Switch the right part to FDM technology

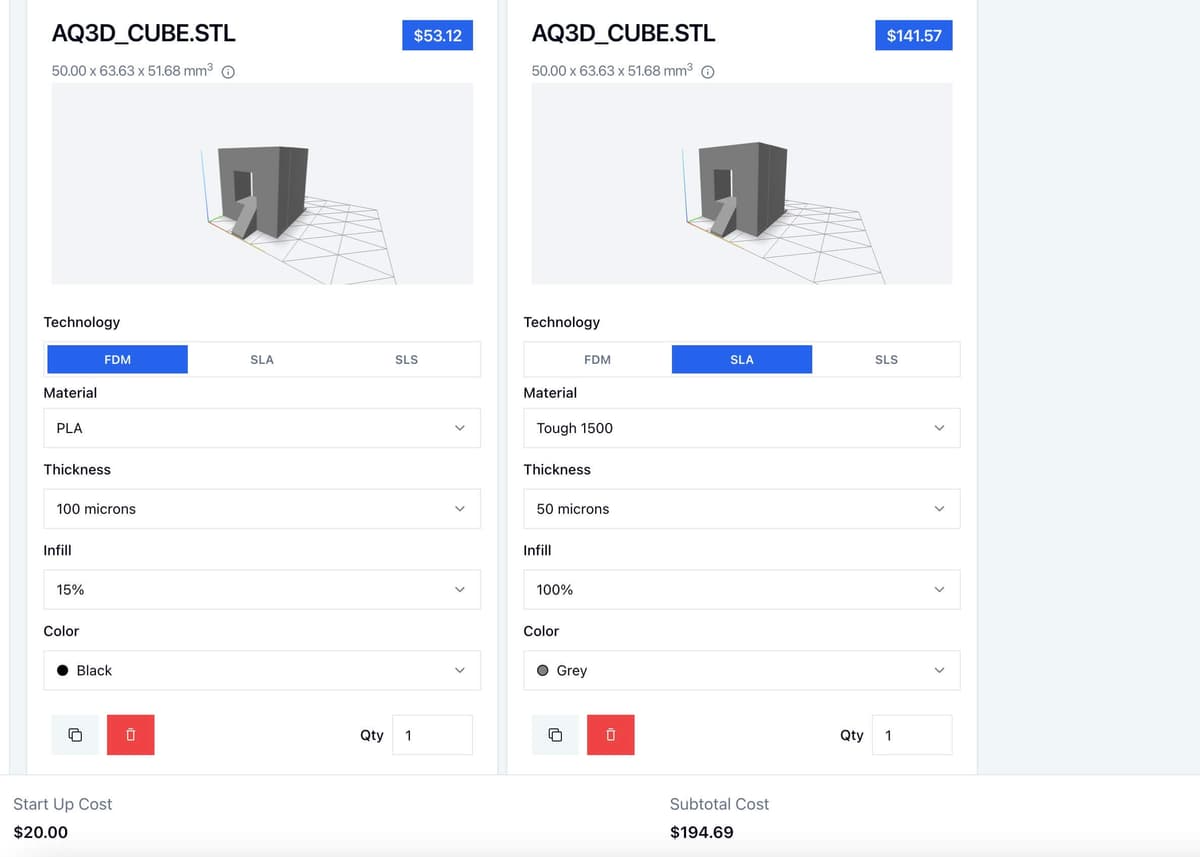tap(597, 359)
